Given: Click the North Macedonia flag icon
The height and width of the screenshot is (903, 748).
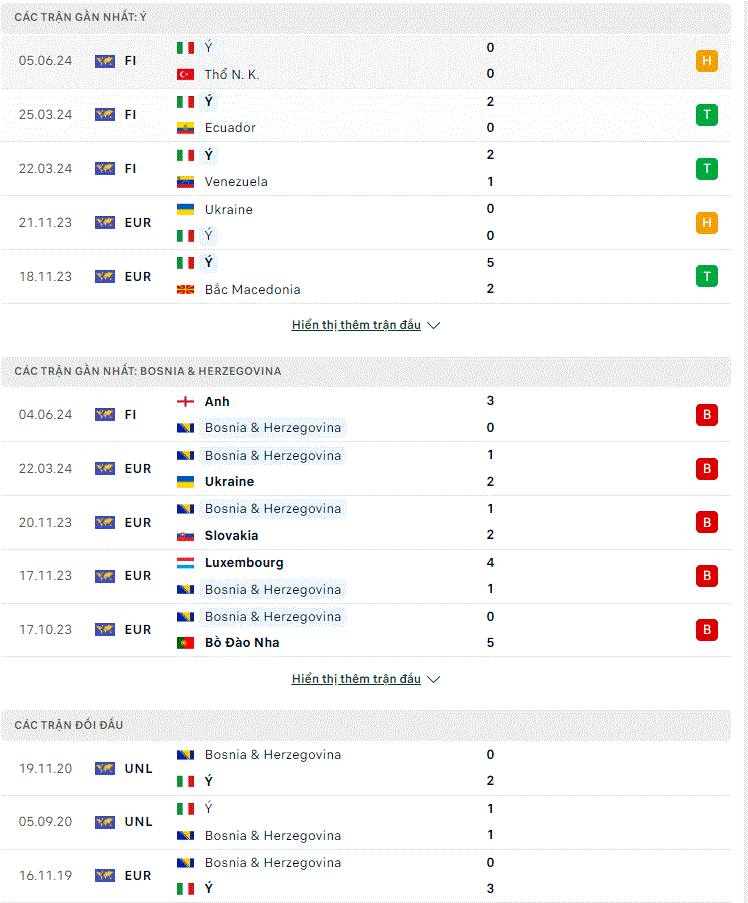Looking at the screenshot, I should [185, 290].
